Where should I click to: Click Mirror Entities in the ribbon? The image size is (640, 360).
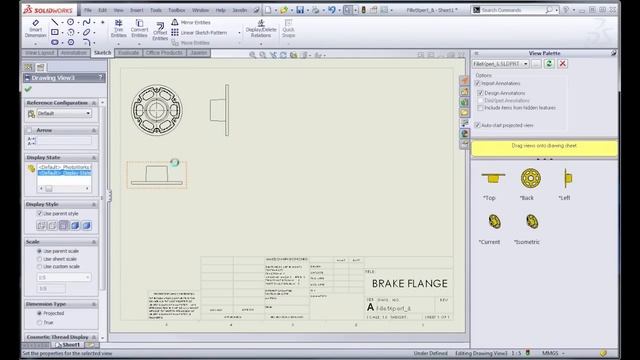point(191,22)
